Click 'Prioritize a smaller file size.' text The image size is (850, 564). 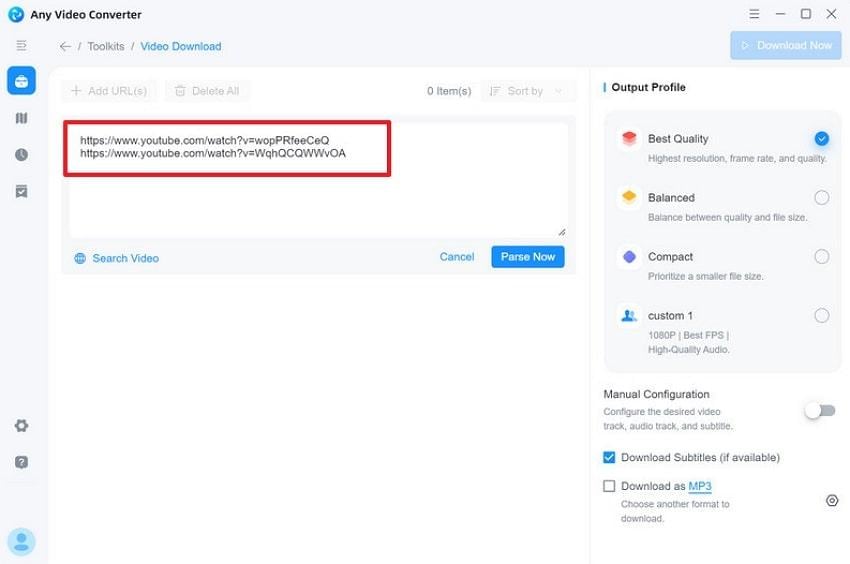point(705,277)
